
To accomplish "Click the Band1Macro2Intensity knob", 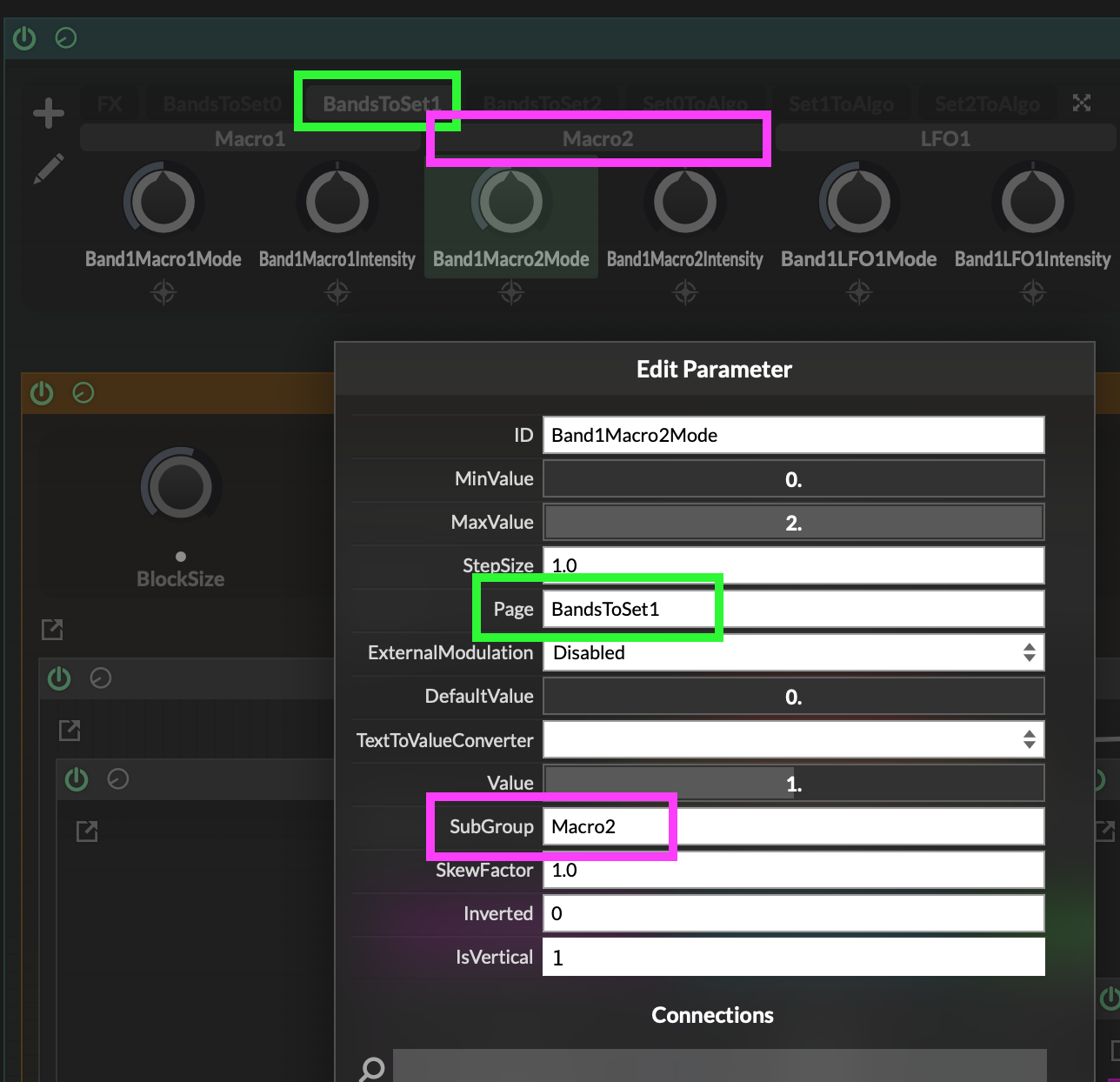I will pos(685,202).
